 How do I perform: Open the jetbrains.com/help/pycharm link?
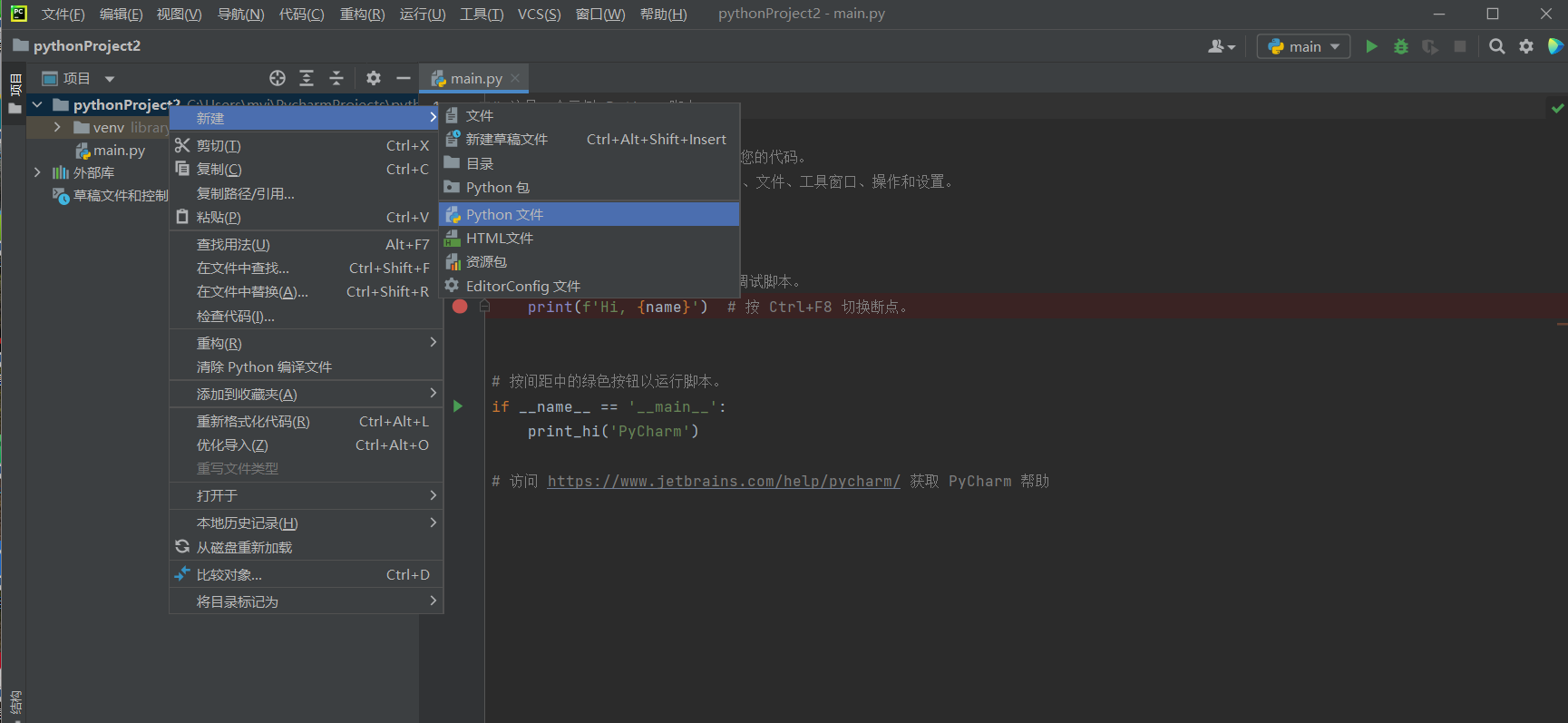pos(724,481)
